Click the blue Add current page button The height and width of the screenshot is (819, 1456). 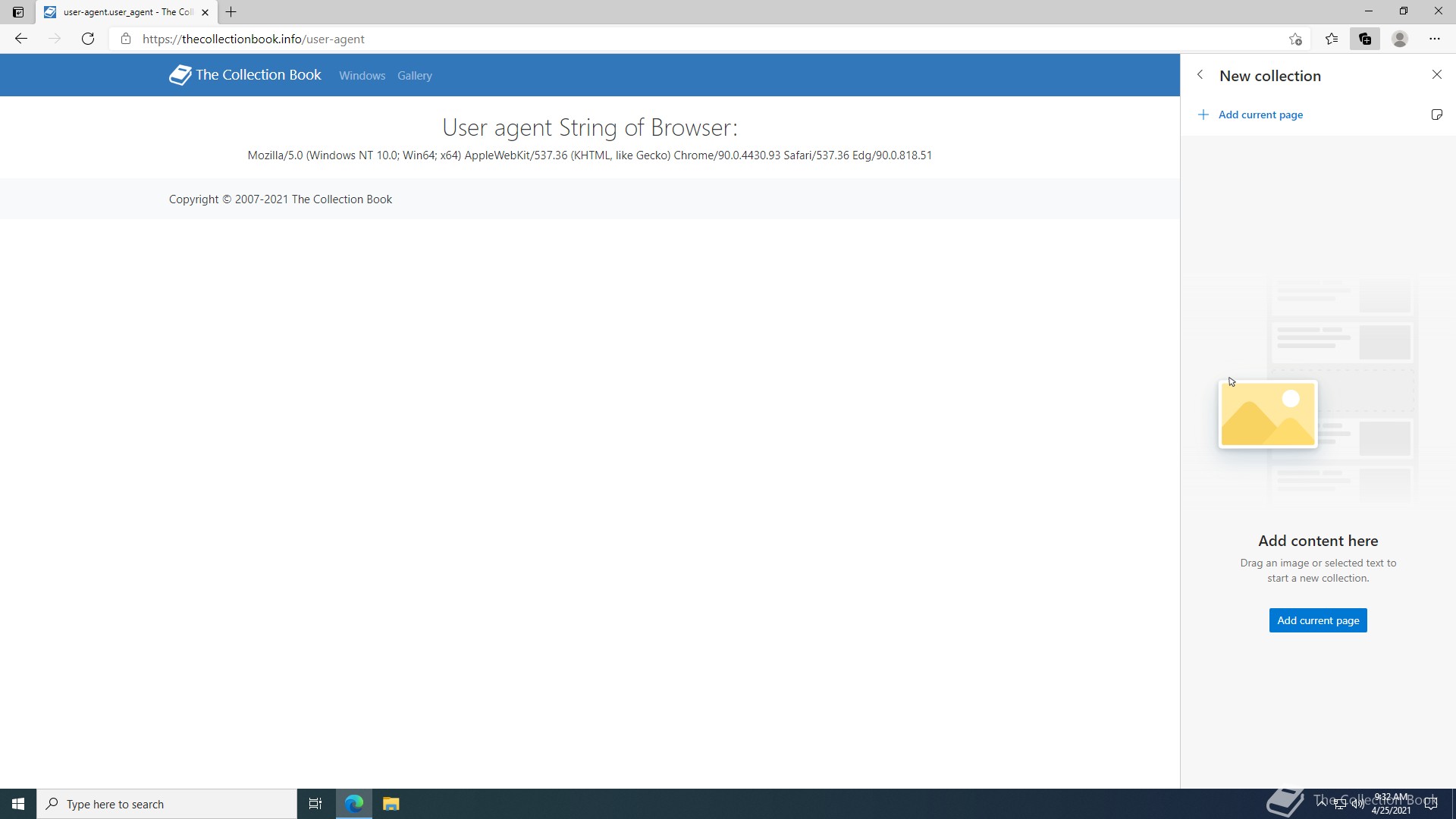1318,620
